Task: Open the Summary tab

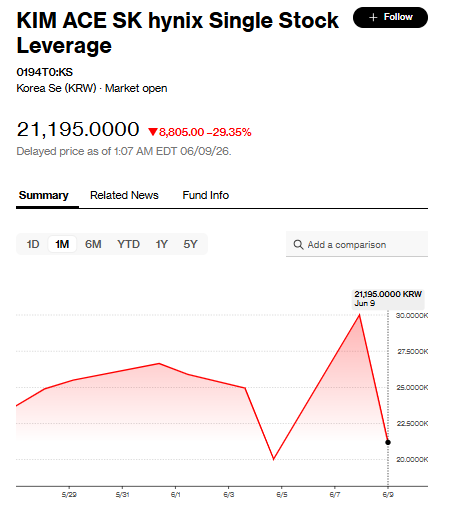Action: (x=44, y=195)
